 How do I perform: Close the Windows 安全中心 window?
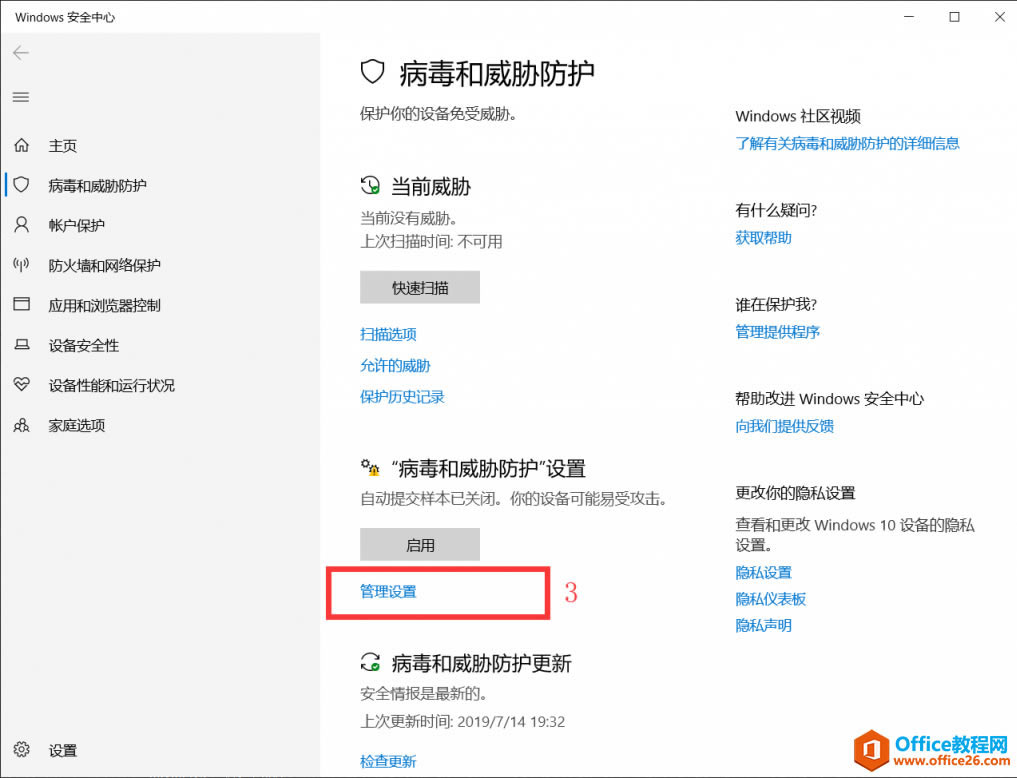pyautogui.click(x=999, y=17)
